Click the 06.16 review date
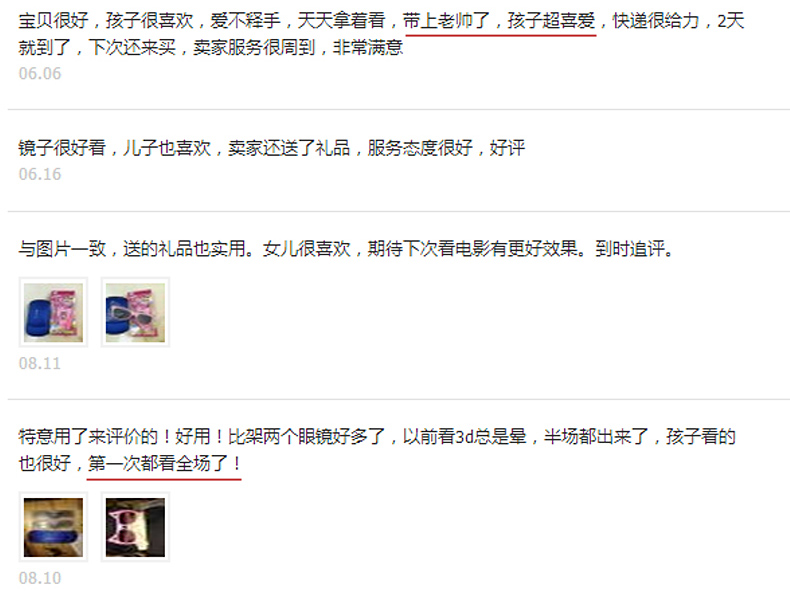The image size is (790, 600). tap(40, 174)
